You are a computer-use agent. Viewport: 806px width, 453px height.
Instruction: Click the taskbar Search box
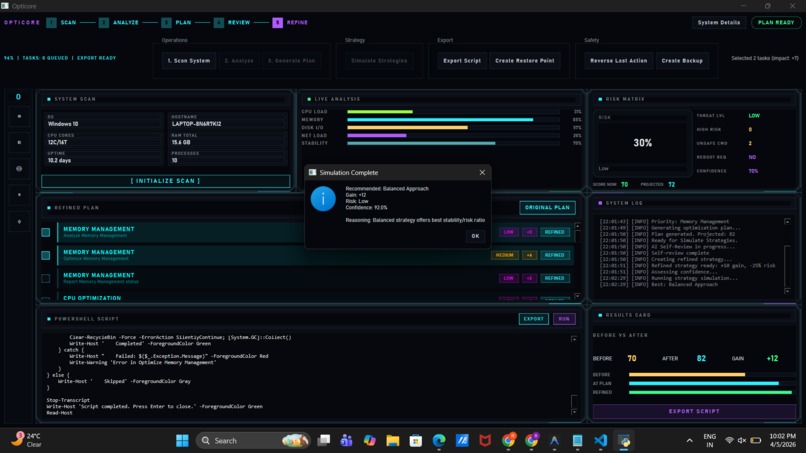(x=253, y=441)
